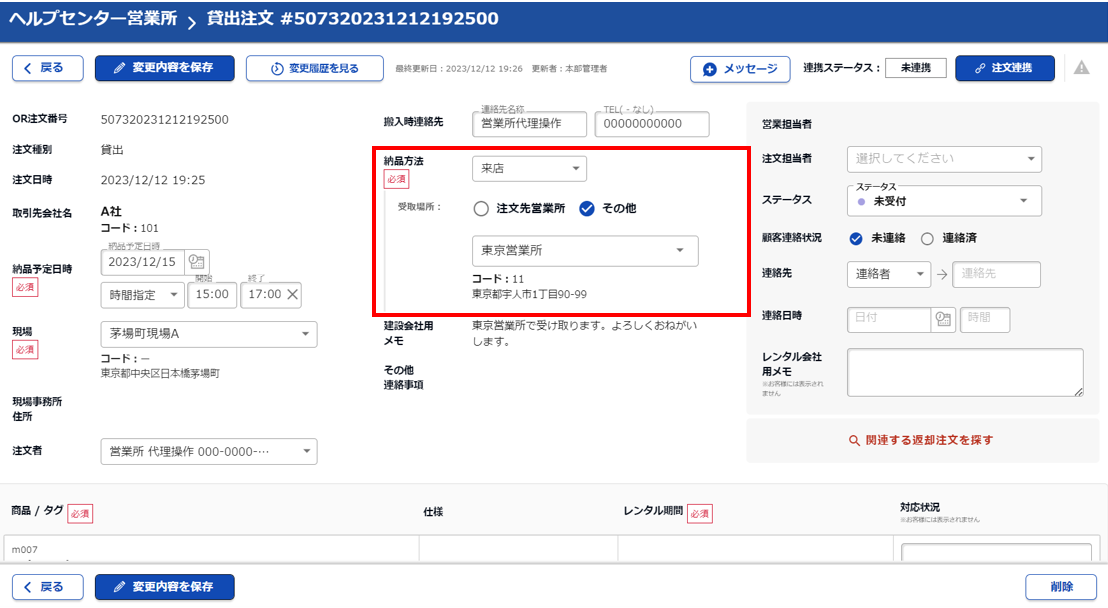Select その他 pickup location option
The height and width of the screenshot is (608, 1108).
pyautogui.click(x=587, y=209)
